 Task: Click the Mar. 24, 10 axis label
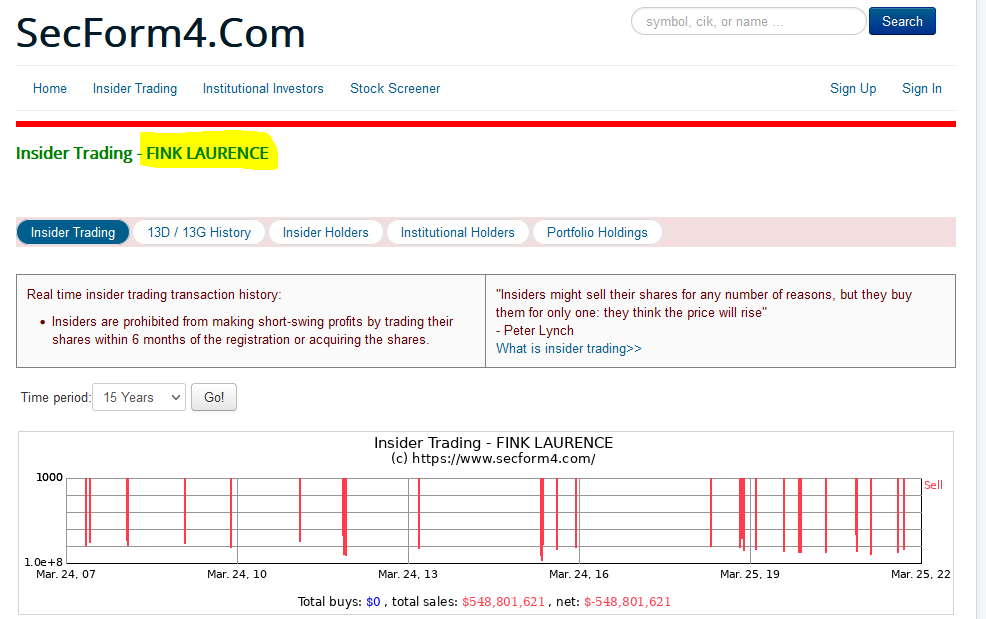click(x=236, y=574)
